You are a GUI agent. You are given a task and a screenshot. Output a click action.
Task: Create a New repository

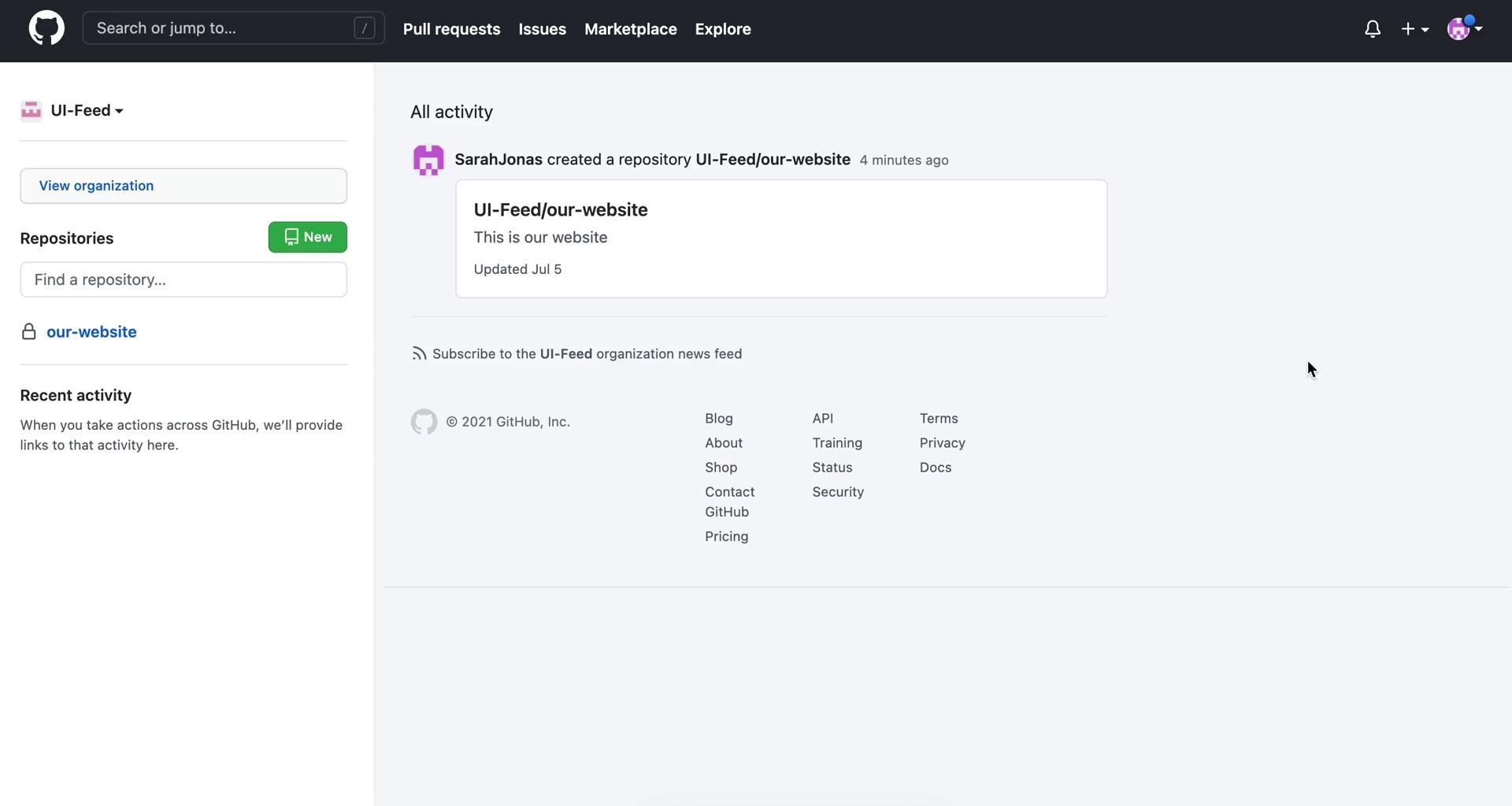coord(308,237)
